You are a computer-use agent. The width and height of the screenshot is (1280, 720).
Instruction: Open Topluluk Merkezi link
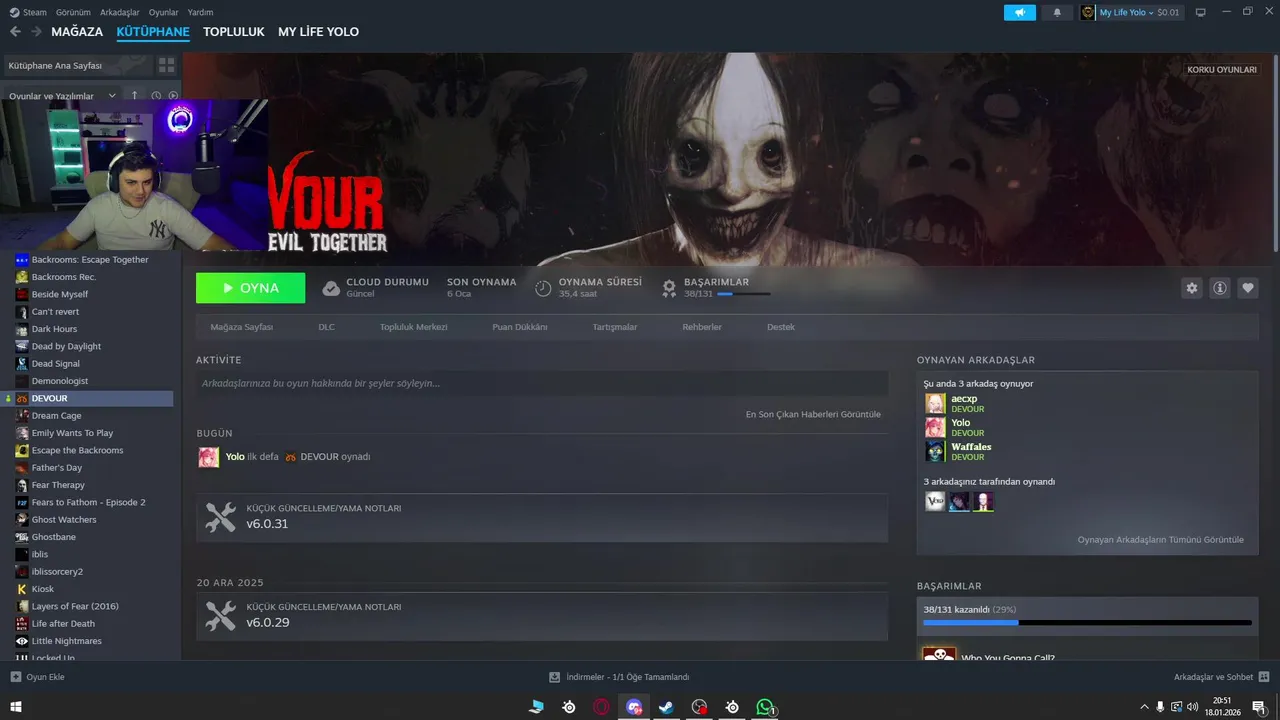[x=414, y=327]
